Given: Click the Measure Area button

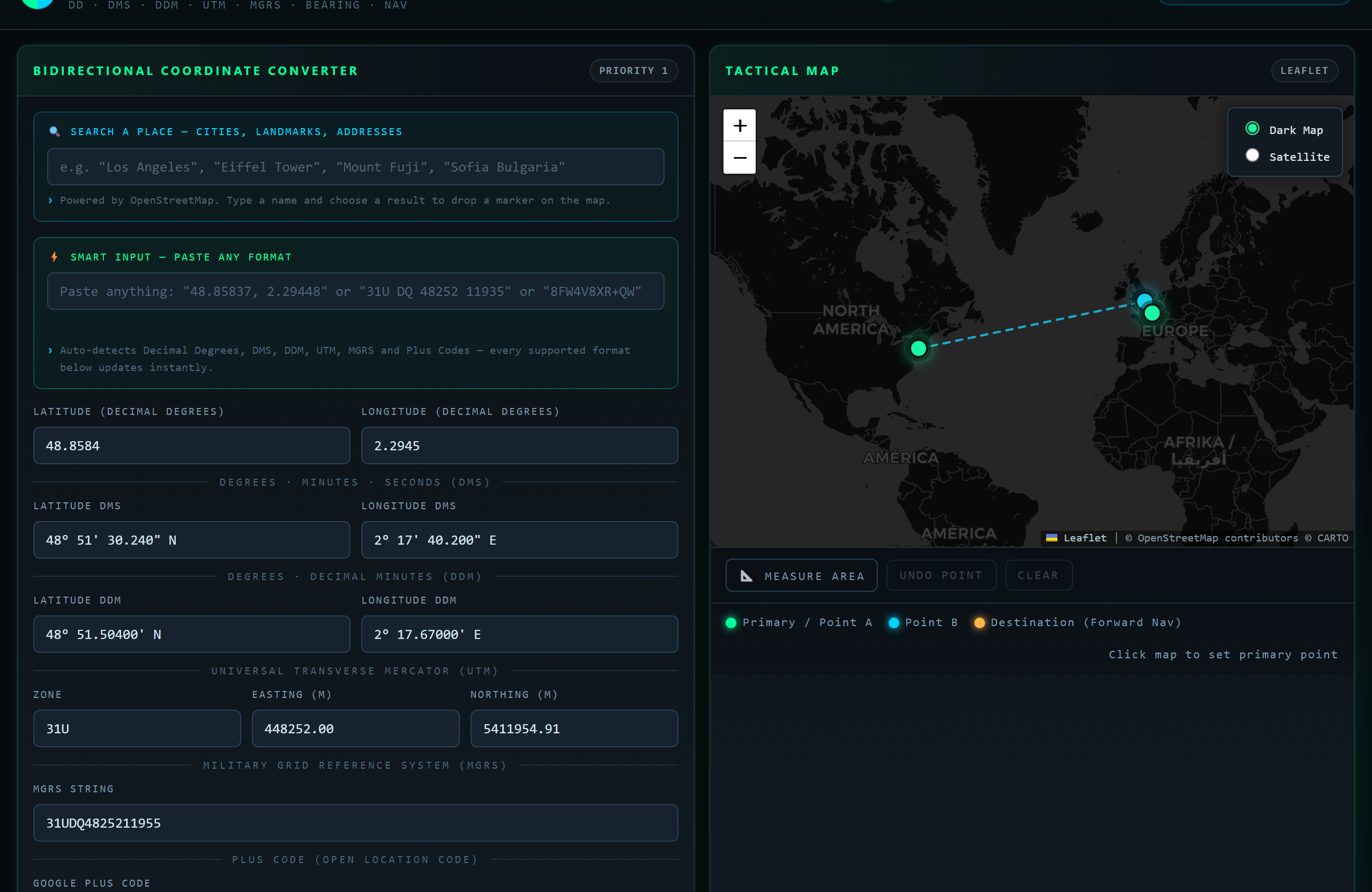Looking at the screenshot, I should click(x=801, y=575).
